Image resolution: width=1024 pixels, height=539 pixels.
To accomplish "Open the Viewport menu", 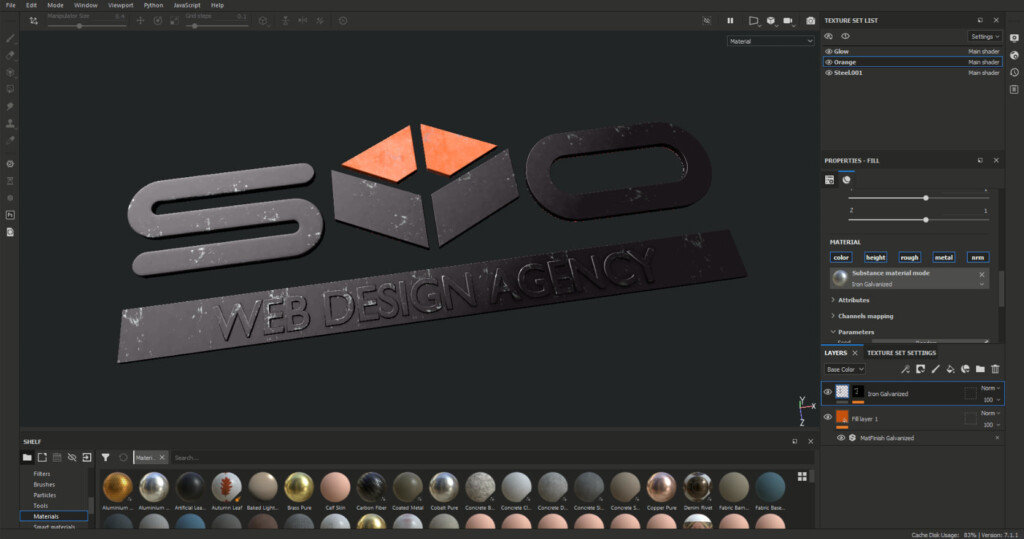I will (121, 5).
